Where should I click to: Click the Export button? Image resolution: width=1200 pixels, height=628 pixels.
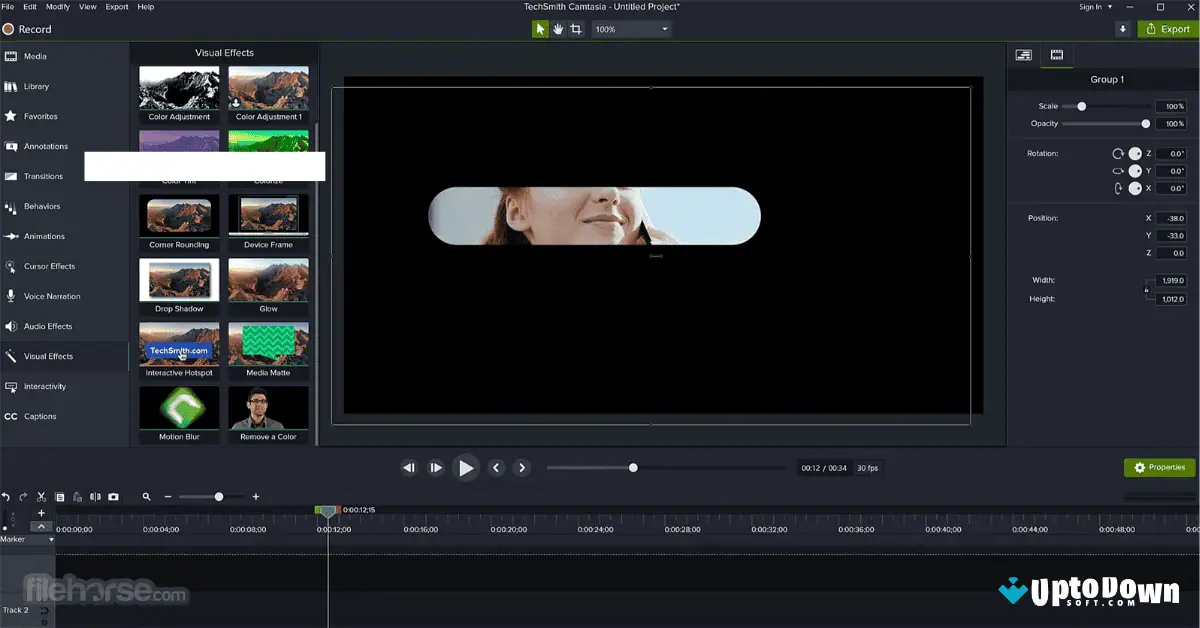click(1167, 29)
